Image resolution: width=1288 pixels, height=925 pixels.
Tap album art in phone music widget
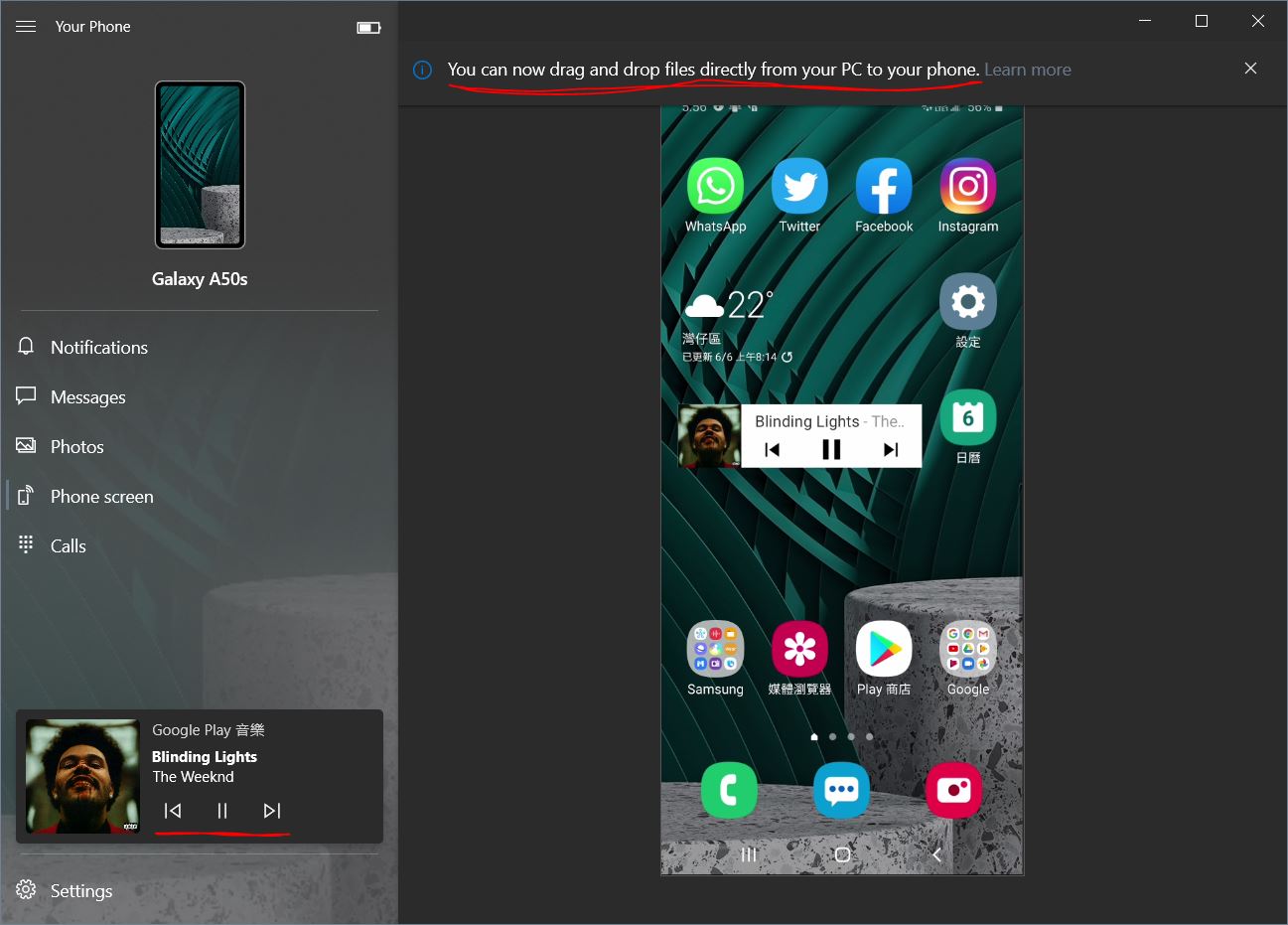709,435
